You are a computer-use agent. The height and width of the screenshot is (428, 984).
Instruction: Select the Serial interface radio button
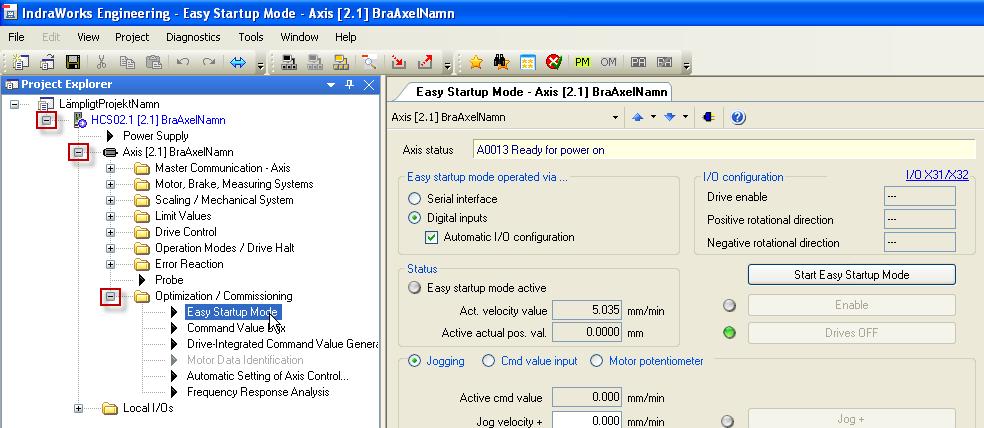[x=414, y=199]
